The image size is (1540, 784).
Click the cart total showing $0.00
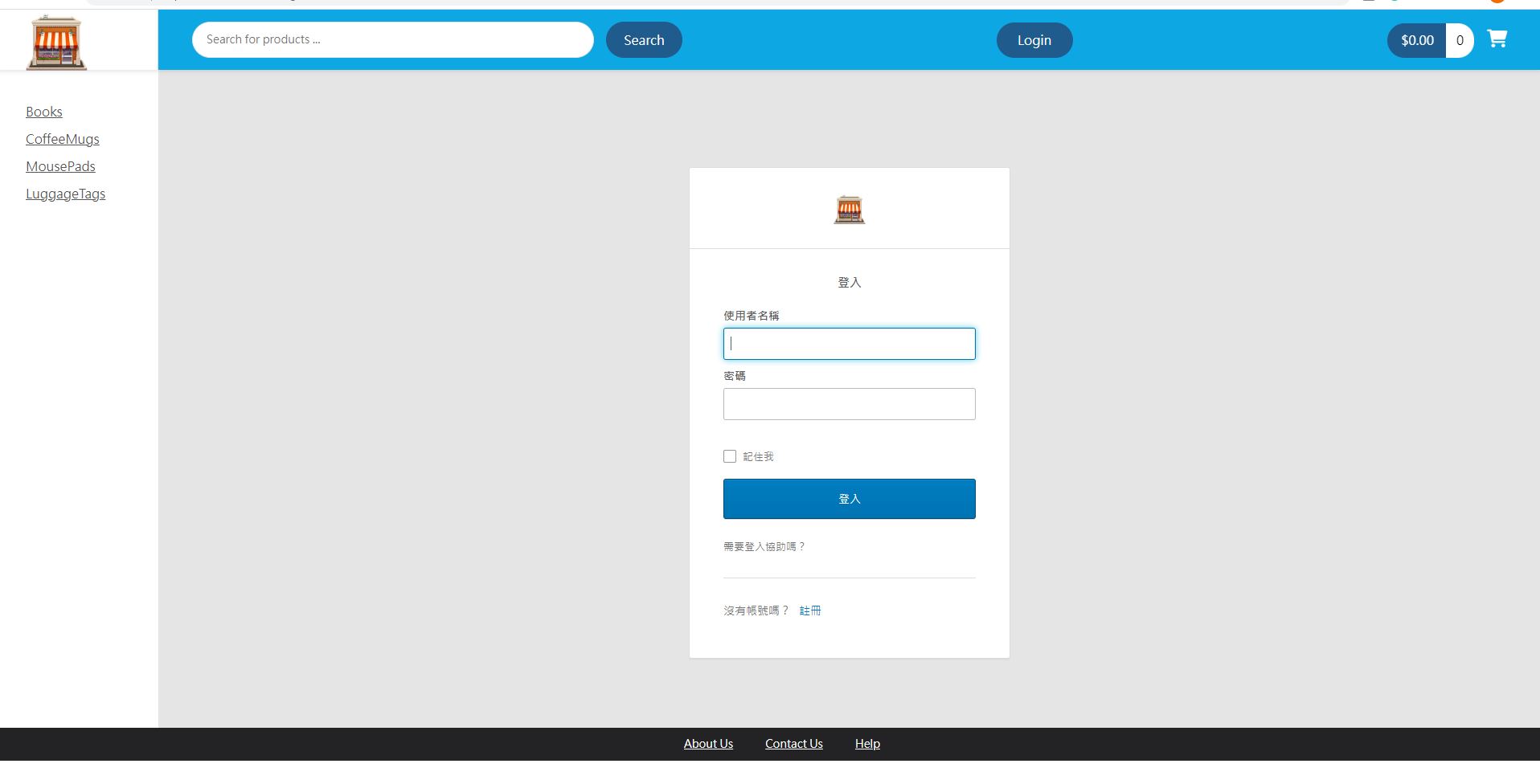1416,39
